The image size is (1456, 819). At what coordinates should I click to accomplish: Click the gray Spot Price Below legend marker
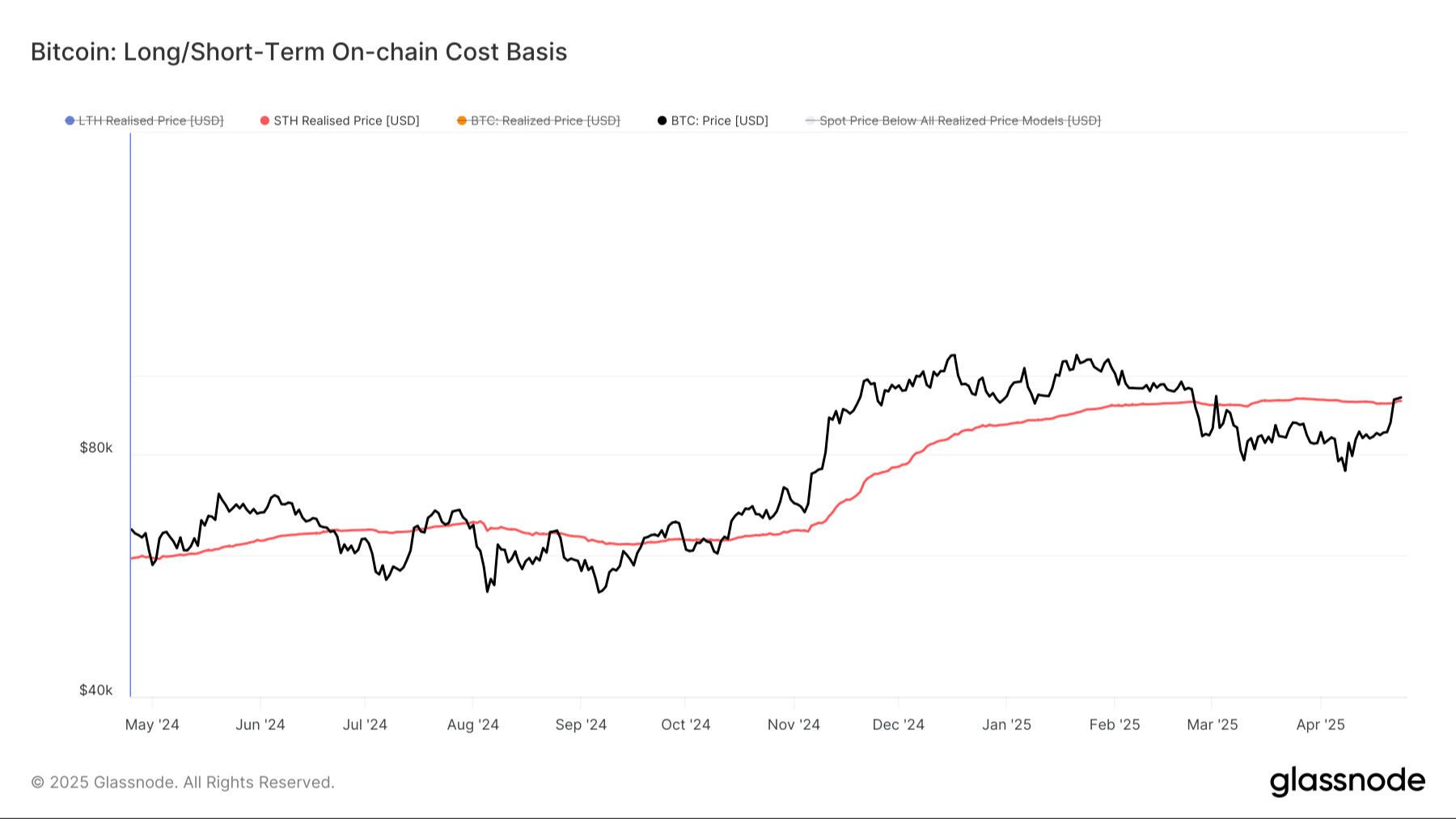[x=811, y=121]
